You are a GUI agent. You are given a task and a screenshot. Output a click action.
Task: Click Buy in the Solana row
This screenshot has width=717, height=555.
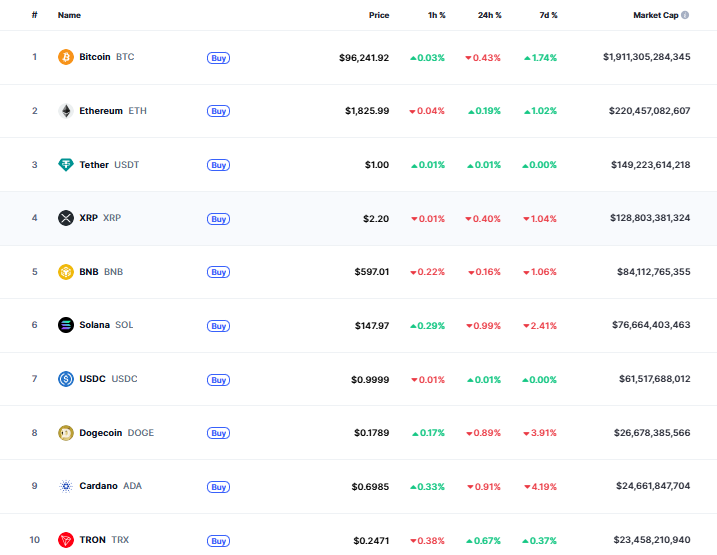(219, 326)
